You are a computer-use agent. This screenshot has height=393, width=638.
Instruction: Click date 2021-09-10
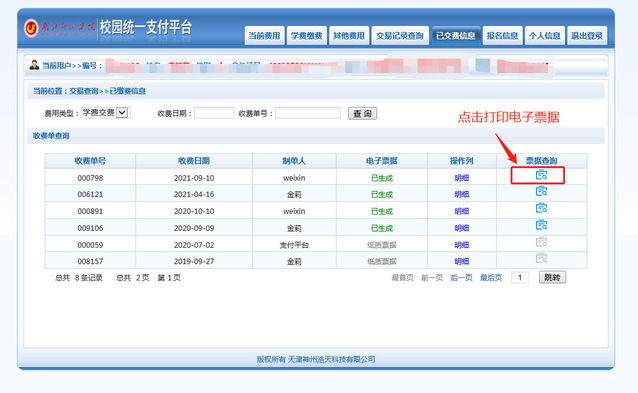194,178
